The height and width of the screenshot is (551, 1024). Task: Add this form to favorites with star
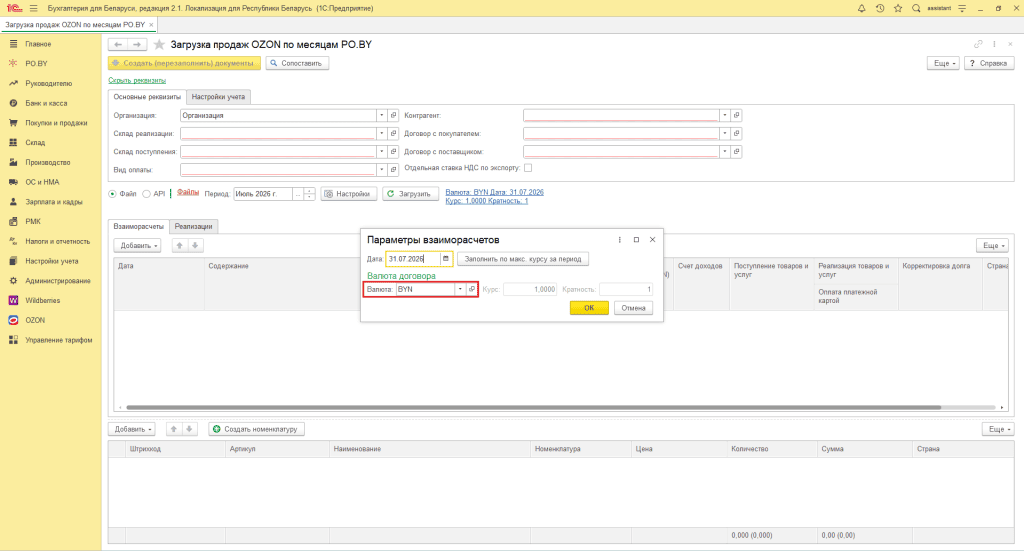pos(159,44)
